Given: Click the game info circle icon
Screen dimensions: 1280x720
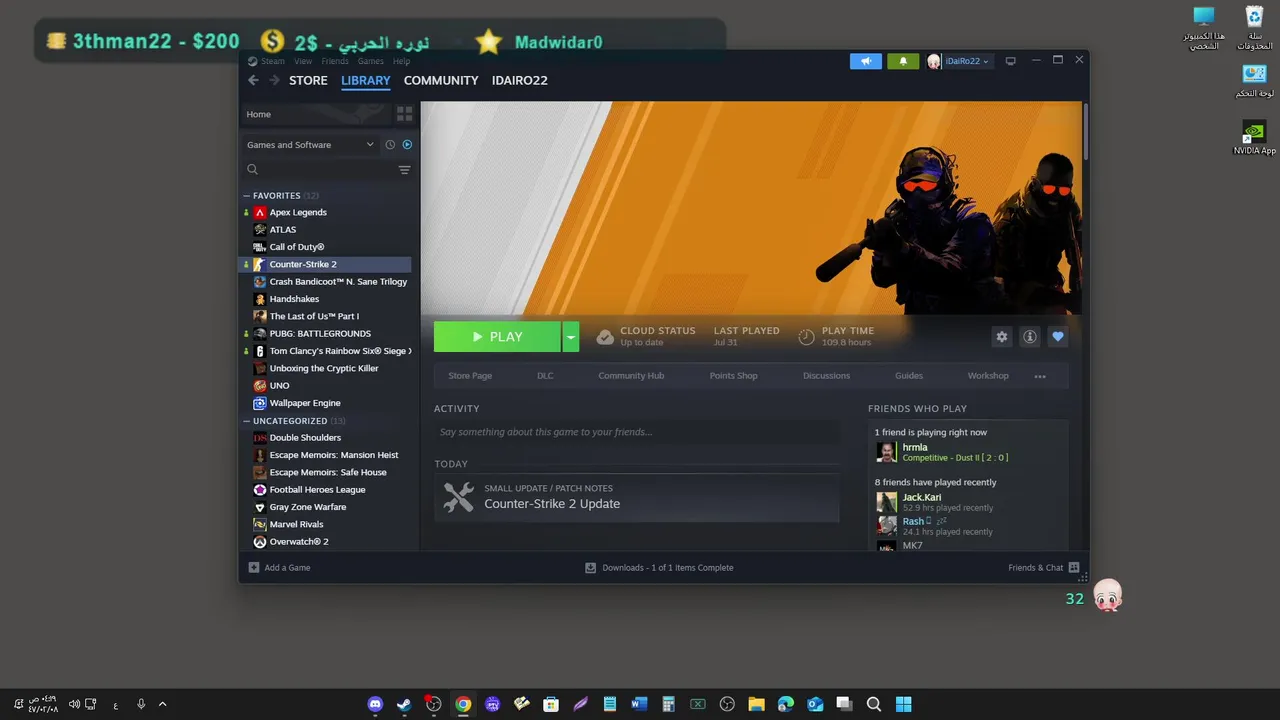Looking at the screenshot, I should click(x=1029, y=337).
